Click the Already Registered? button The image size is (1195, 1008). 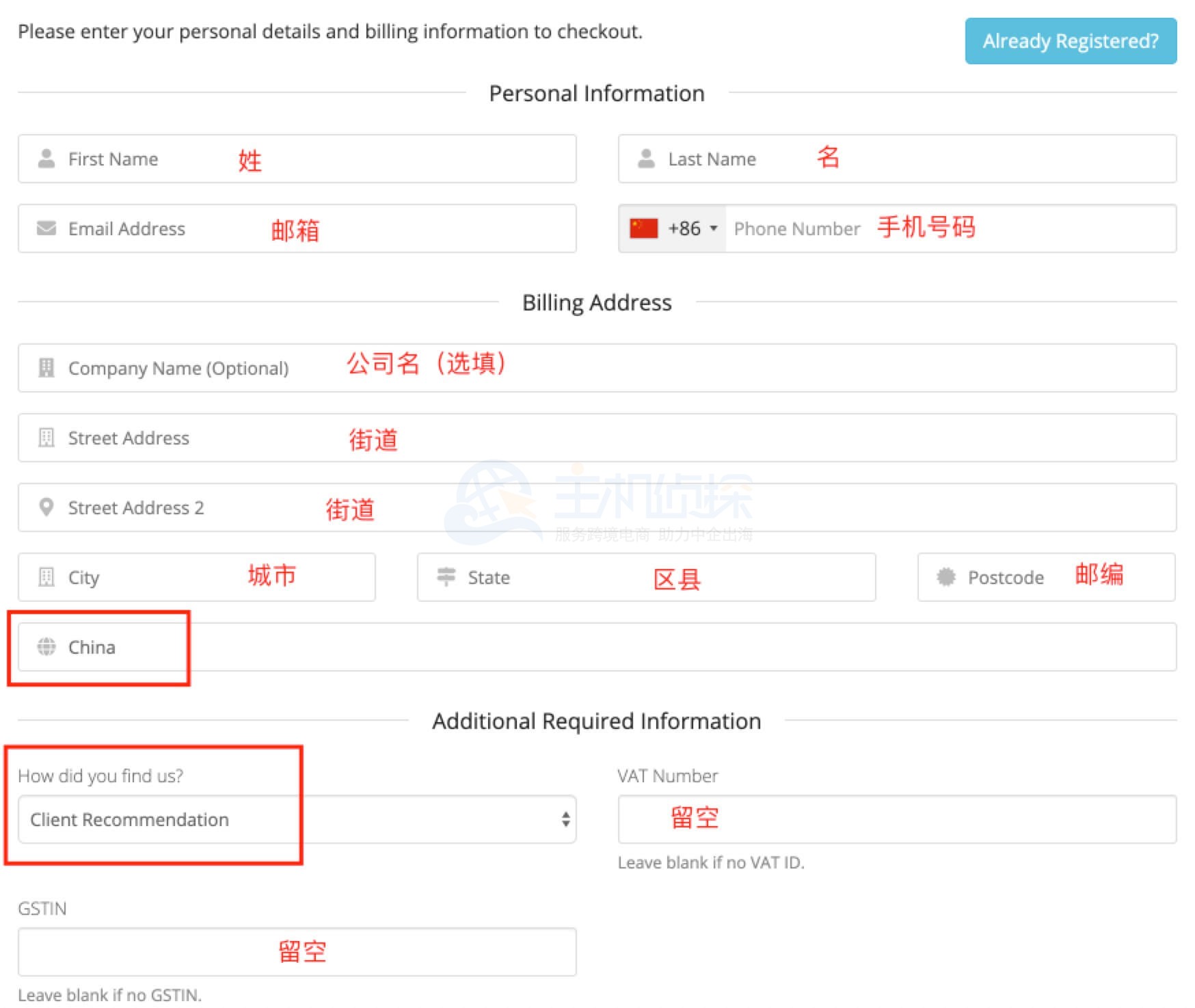1071,41
